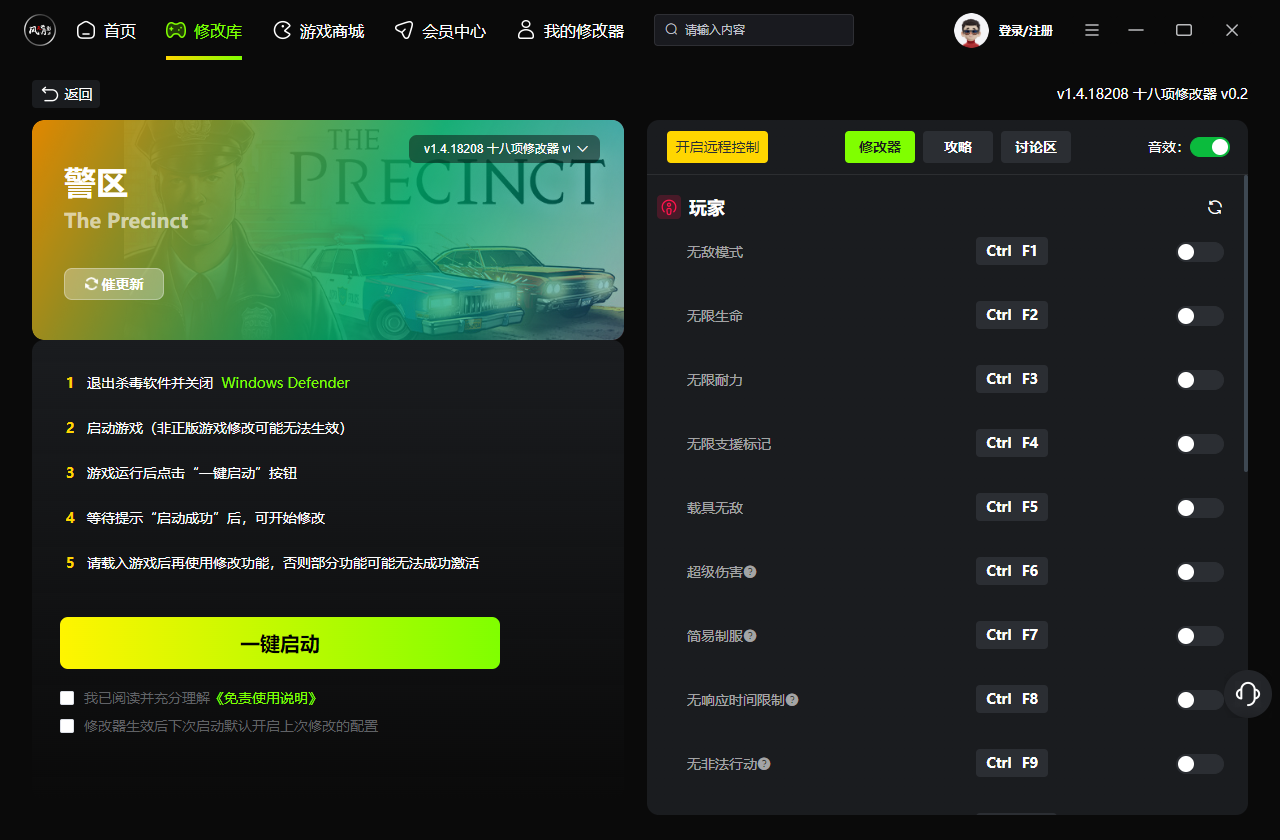This screenshot has height=840, width=1280.
Task: Click Ctrl F4 hotkey for 无限支援标记
Action: [x=1012, y=443]
